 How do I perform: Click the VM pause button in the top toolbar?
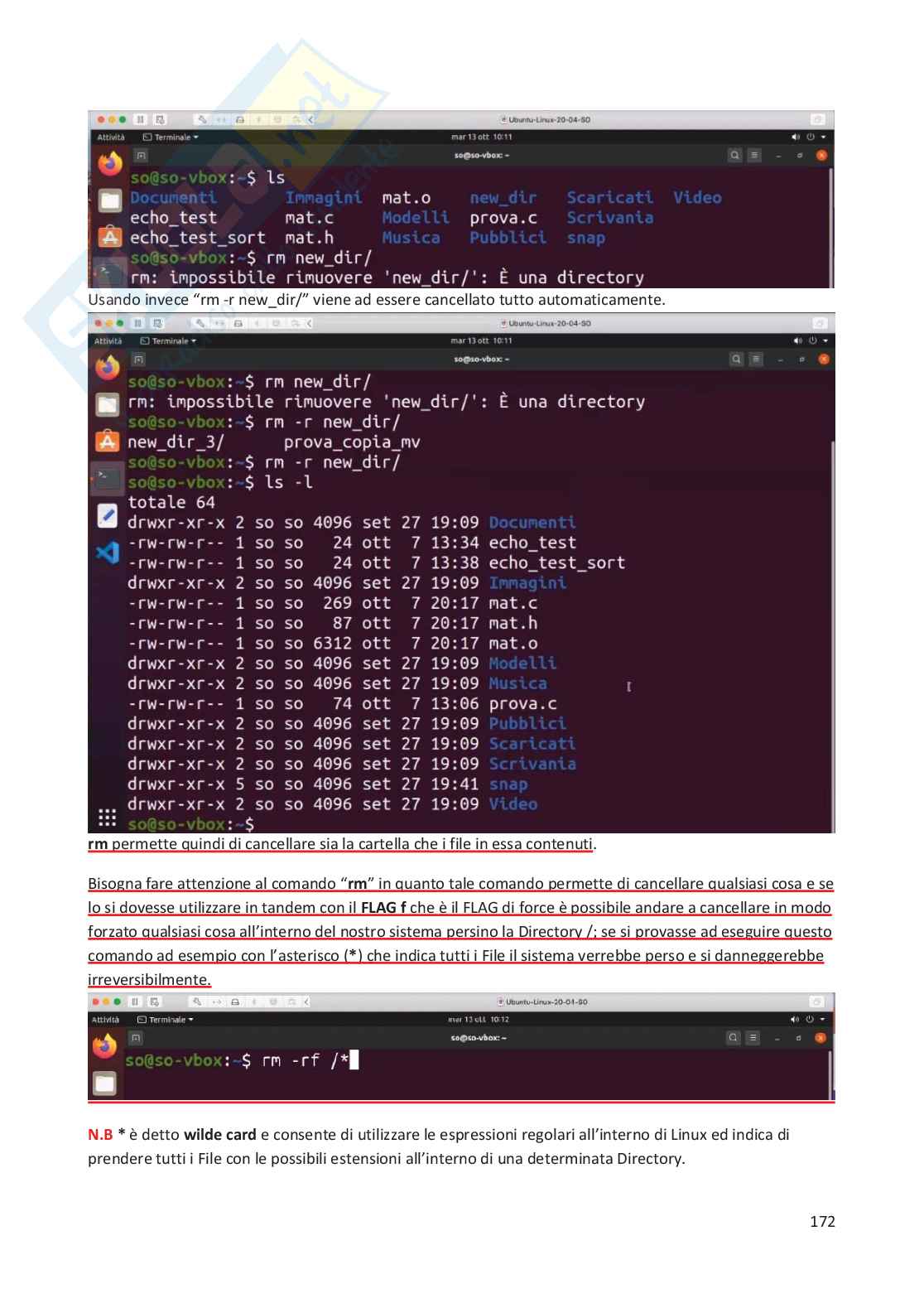[141, 119]
